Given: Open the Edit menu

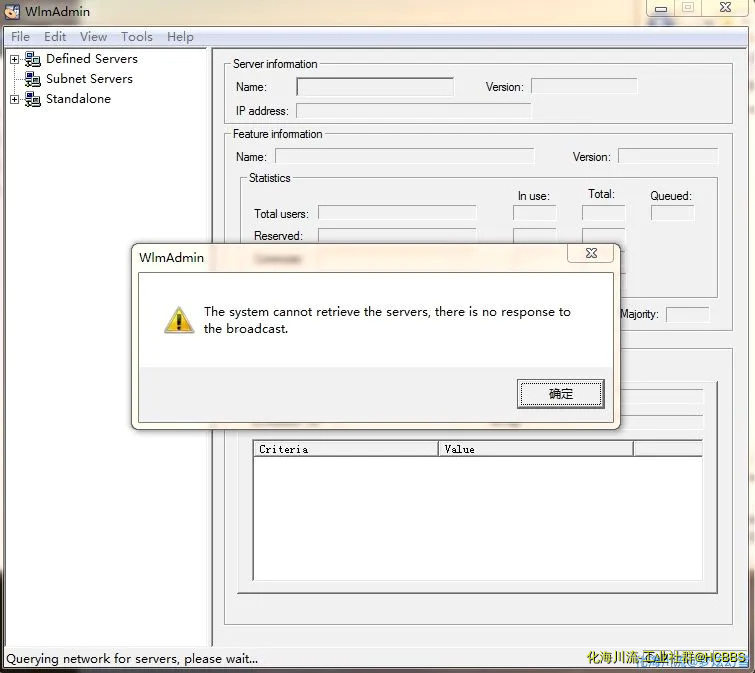Looking at the screenshot, I should pos(55,37).
